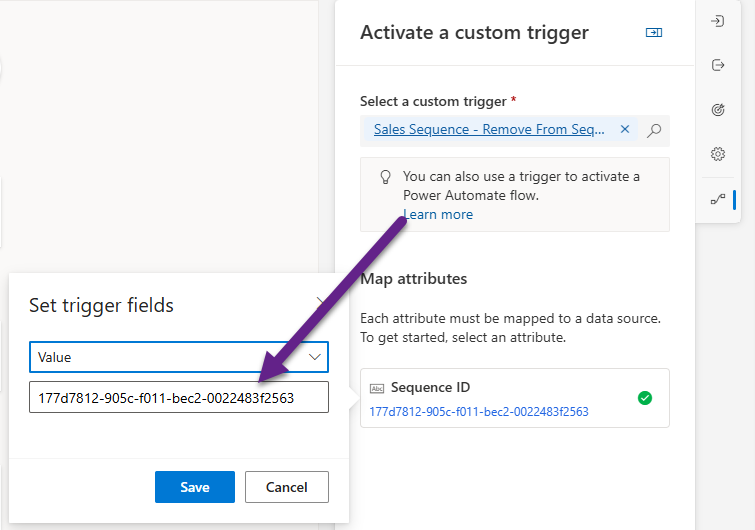The image size is (755, 530).
Task: Click the green checkmark on Sequence ID
Action: coord(645,398)
